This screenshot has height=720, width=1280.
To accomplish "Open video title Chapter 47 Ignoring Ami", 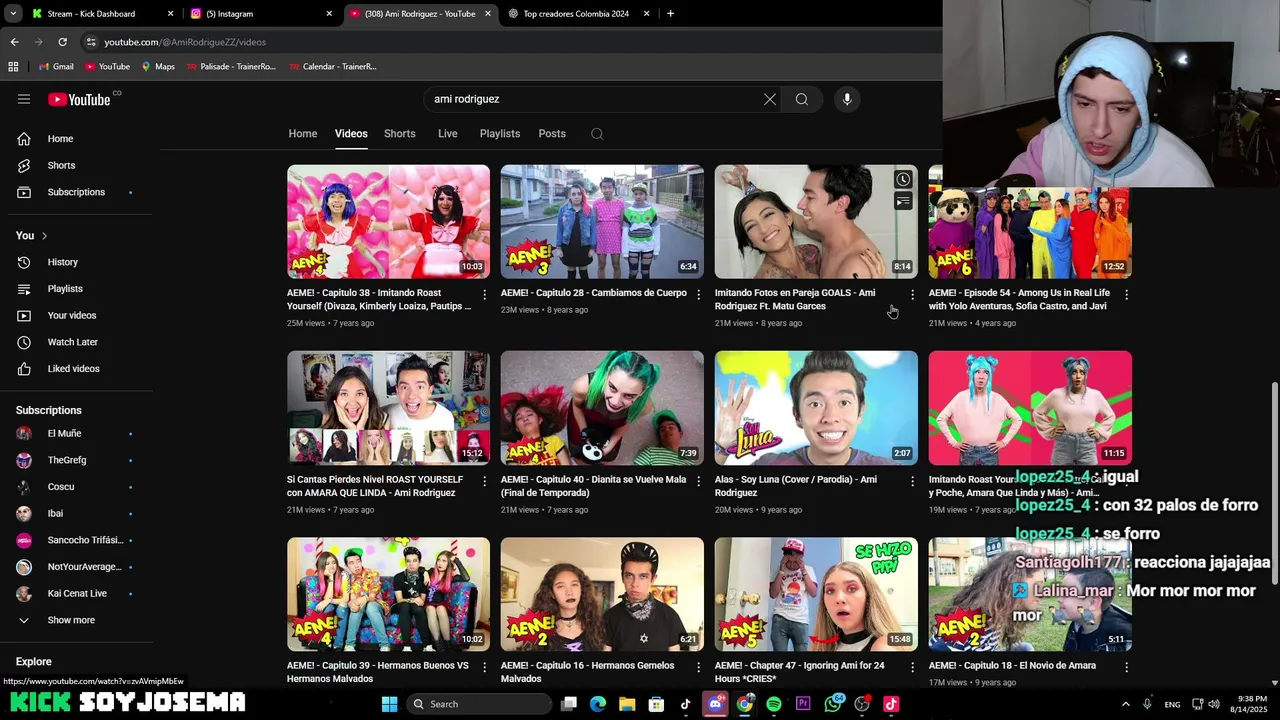I will [800, 672].
